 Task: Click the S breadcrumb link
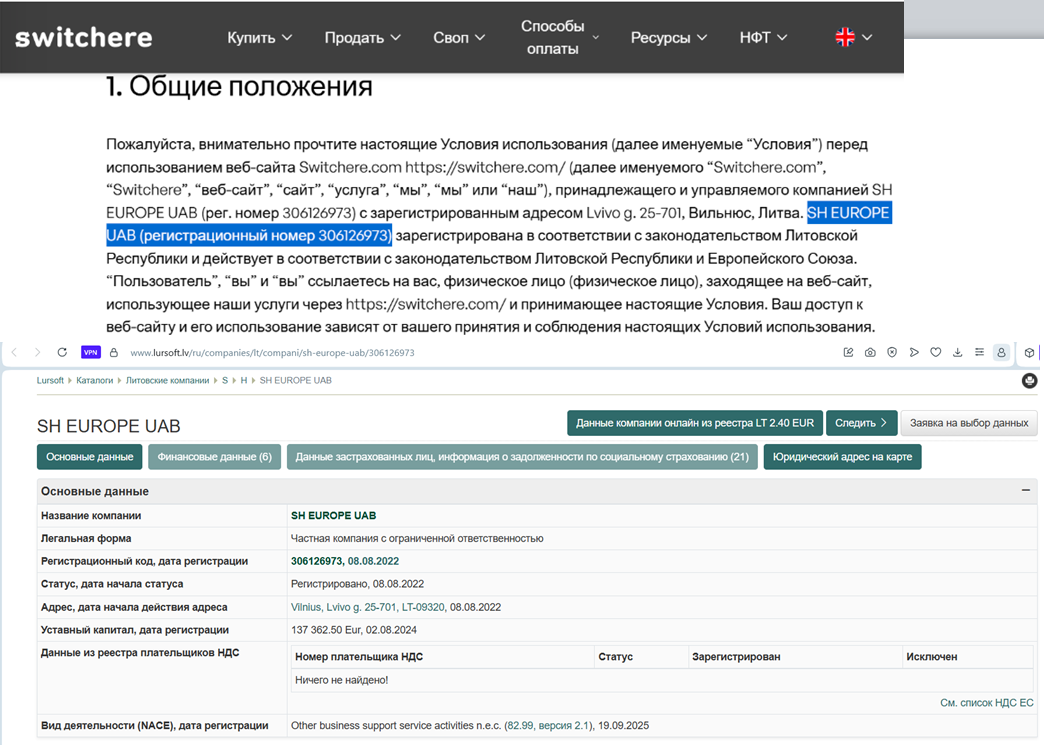(225, 380)
